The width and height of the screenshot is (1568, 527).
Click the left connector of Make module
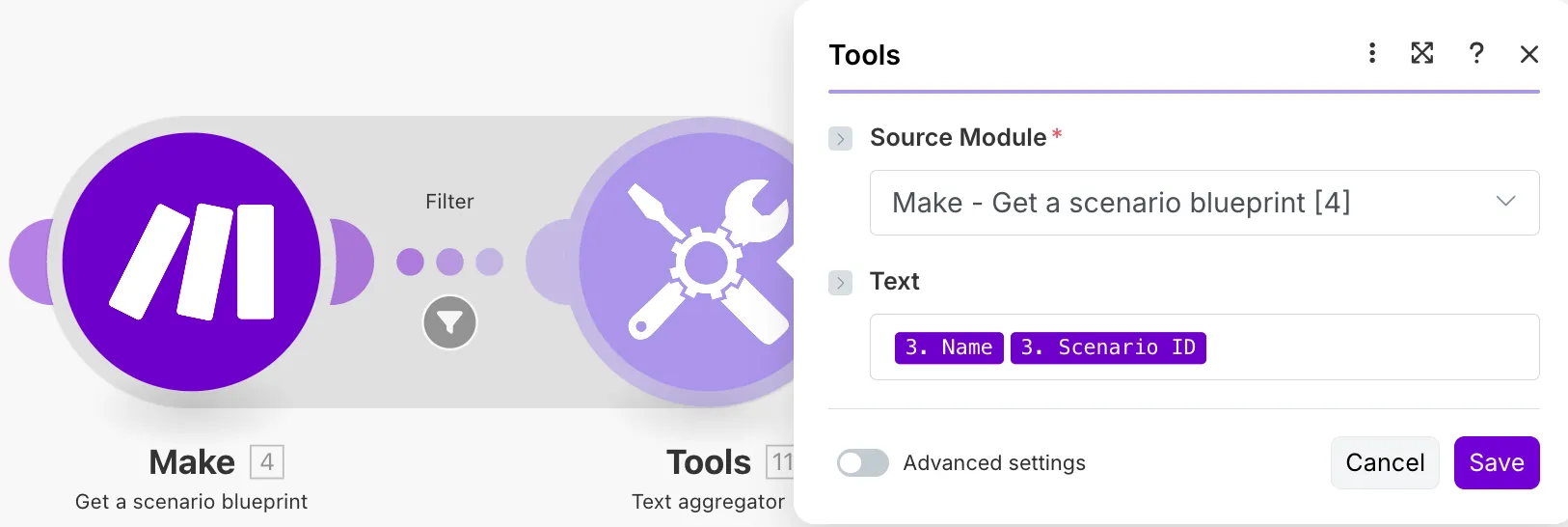click(31, 262)
